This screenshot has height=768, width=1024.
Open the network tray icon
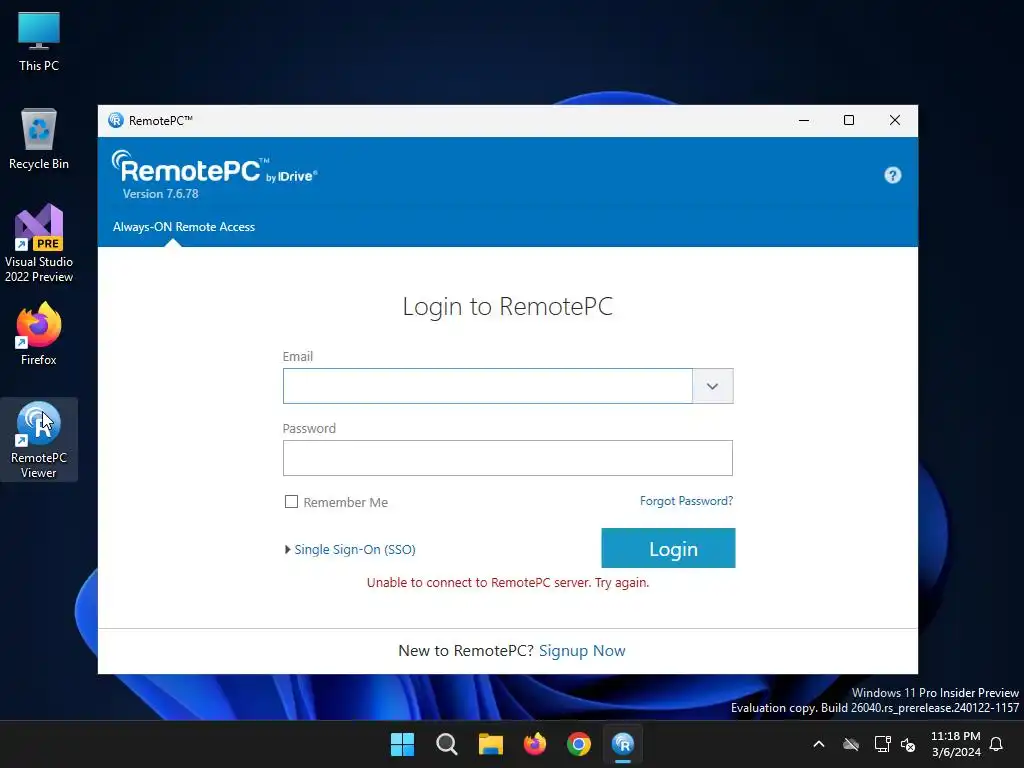(882, 744)
